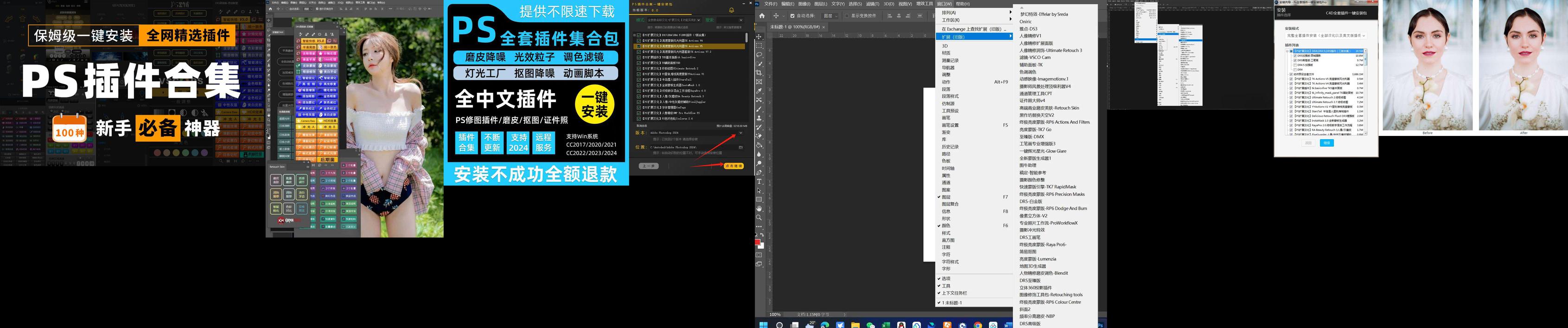Open the 图层 auto-select dropdown
This screenshot has height=328, width=1568.
(x=831, y=16)
